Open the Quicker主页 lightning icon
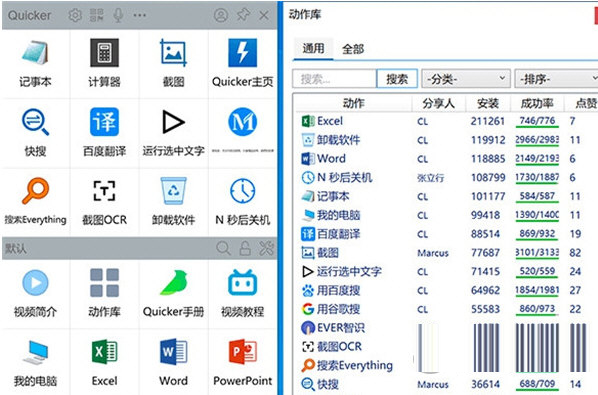The height and width of the screenshot is (395, 598). 243,64
